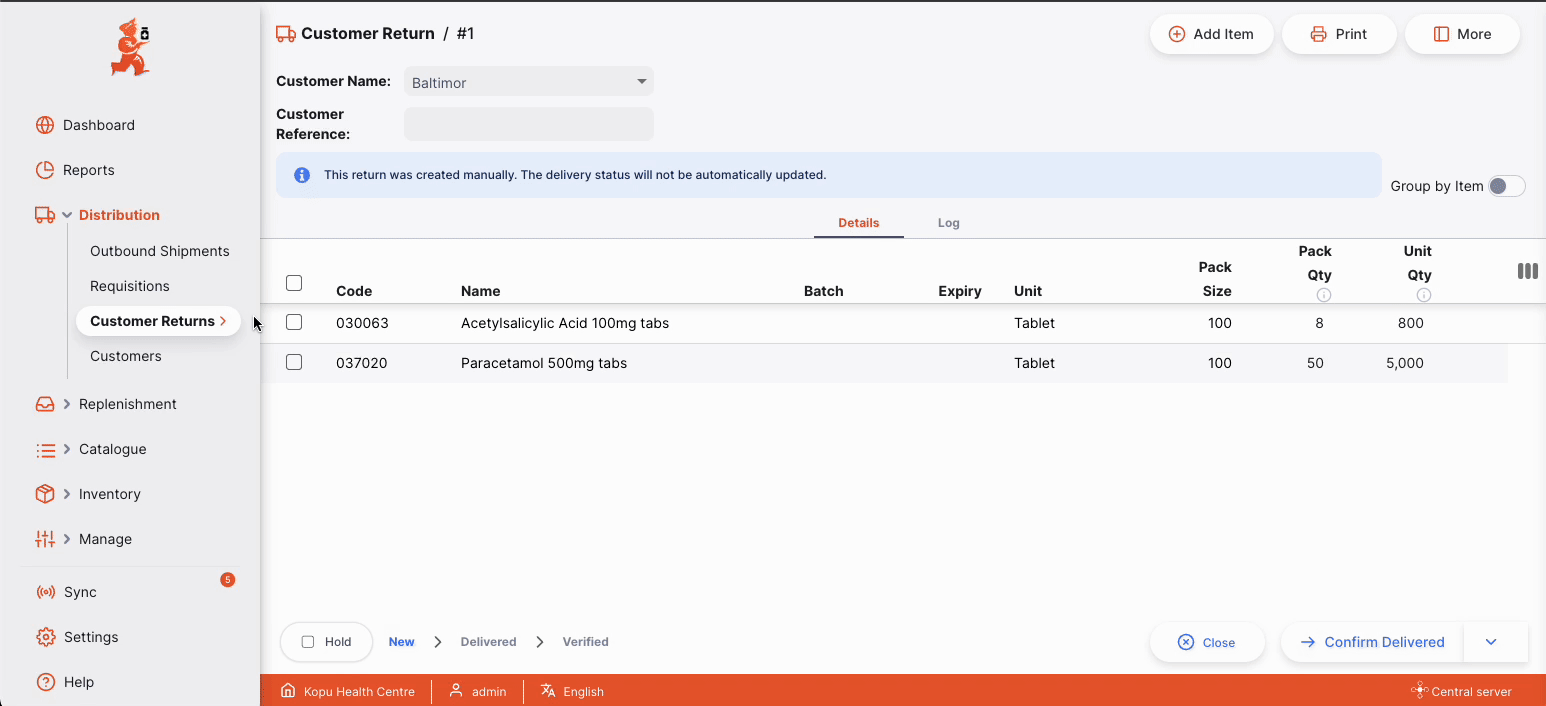Tick the select-all checkbox in the table header
1546x706 pixels.
[x=294, y=283]
